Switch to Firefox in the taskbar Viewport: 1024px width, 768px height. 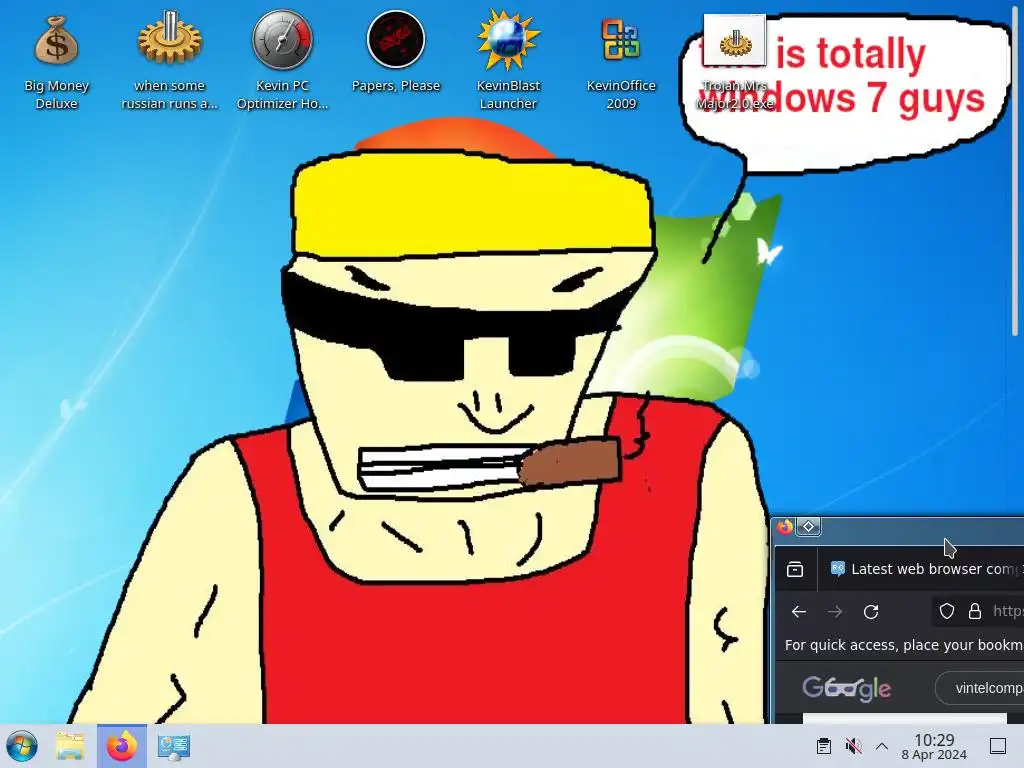coord(122,746)
